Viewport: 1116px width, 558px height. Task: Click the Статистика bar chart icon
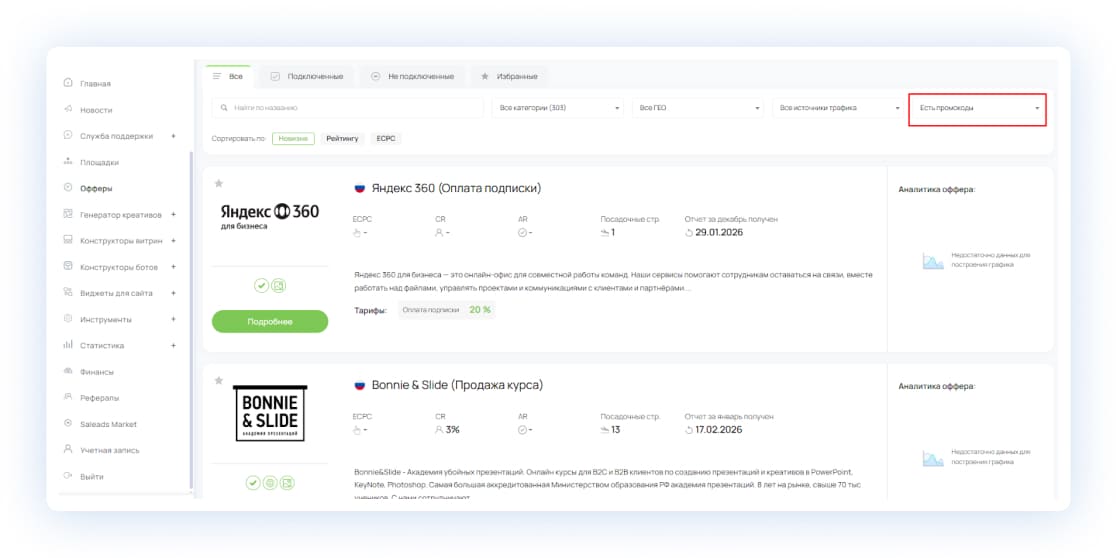[68, 345]
